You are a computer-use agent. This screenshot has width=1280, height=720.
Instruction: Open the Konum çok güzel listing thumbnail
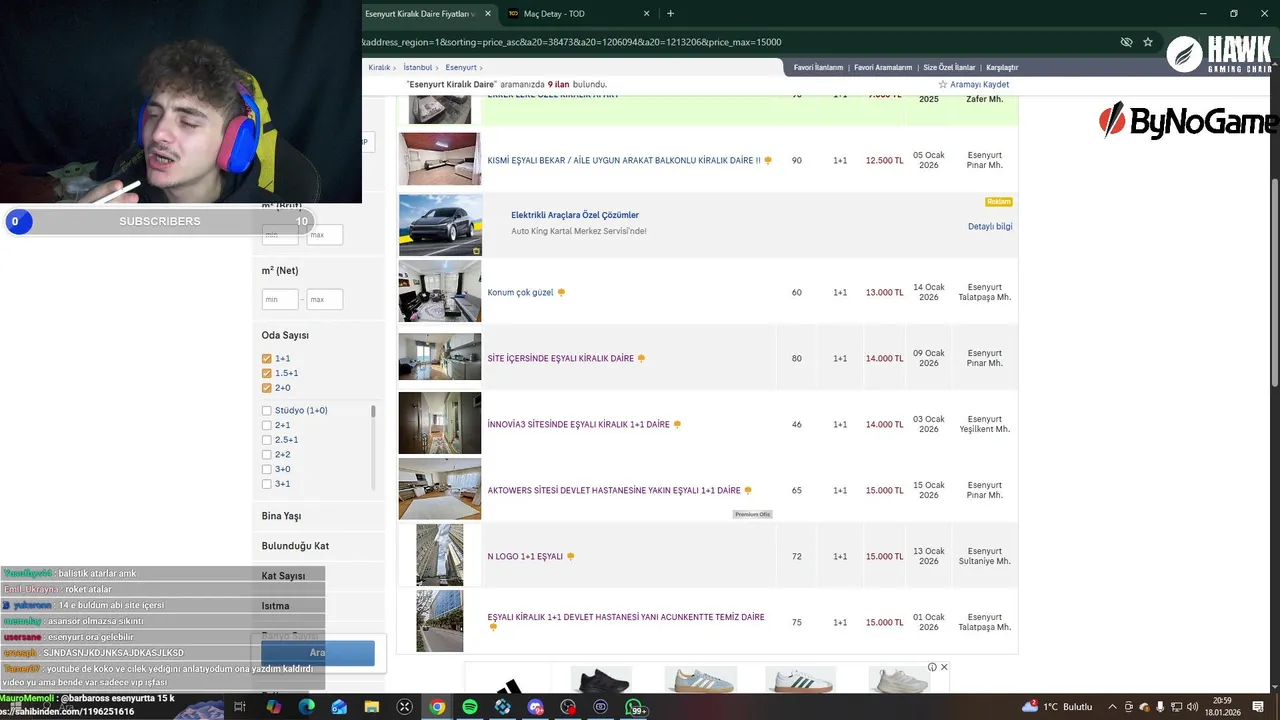pyautogui.click(x=440, y=292)
